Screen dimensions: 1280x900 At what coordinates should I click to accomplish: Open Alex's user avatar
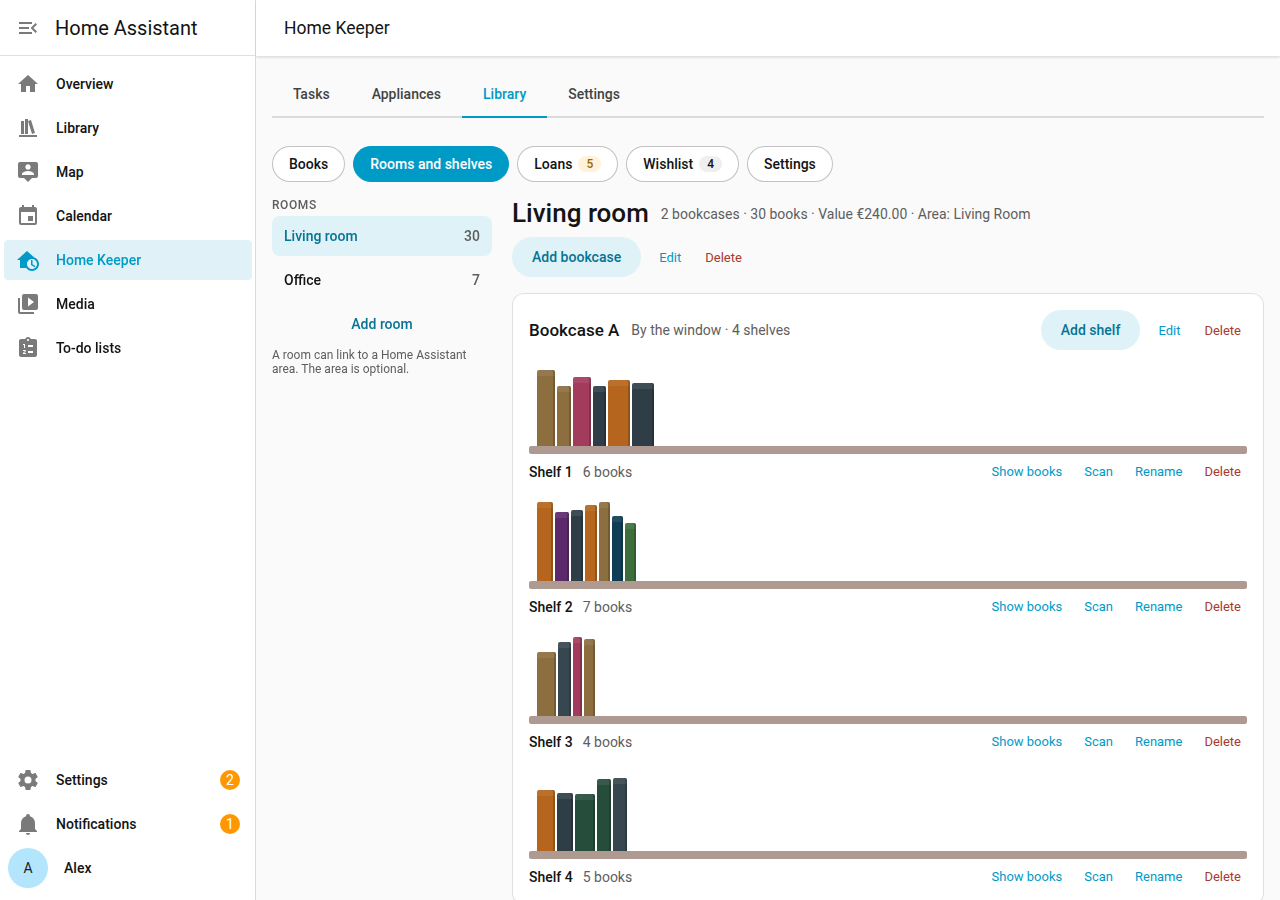coord(28,868)
